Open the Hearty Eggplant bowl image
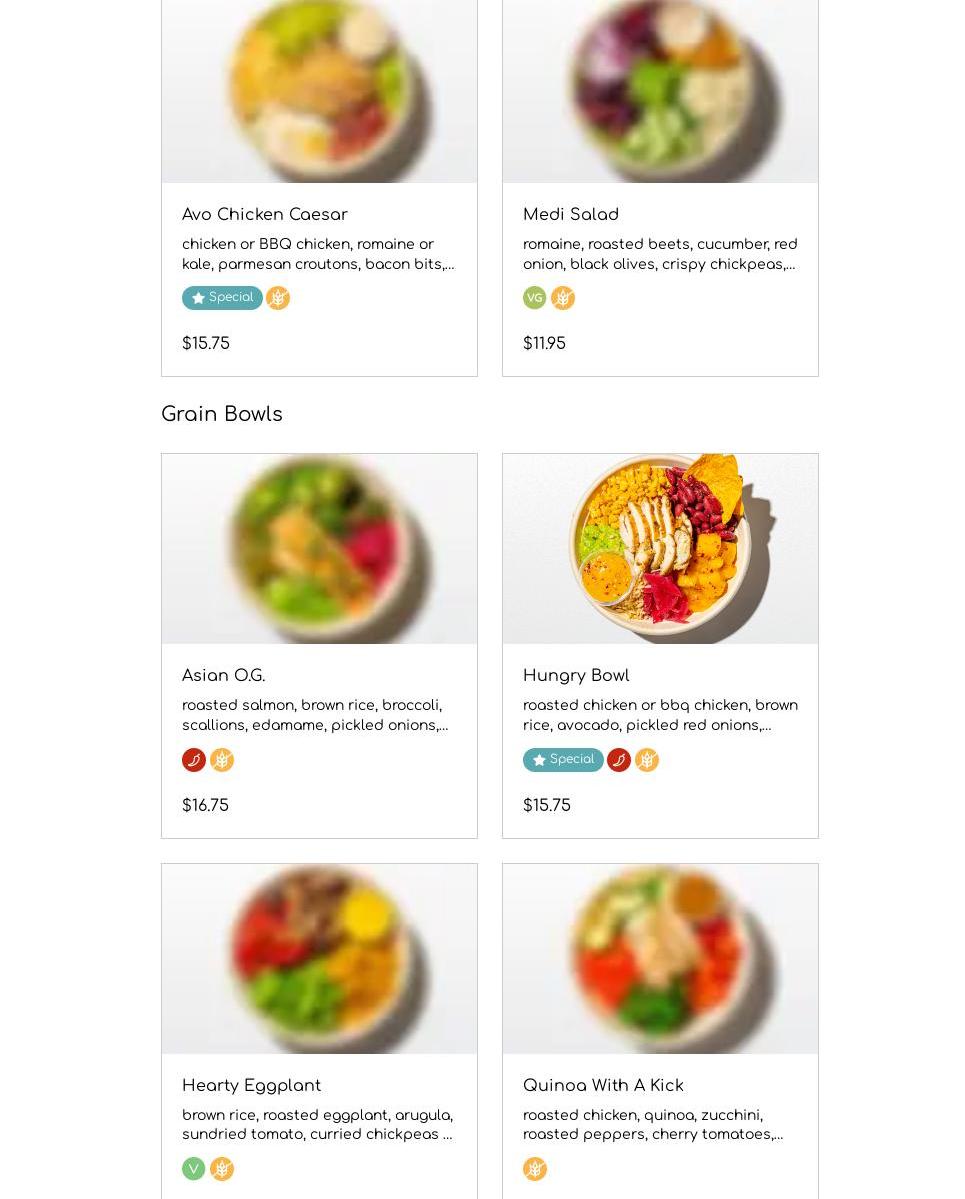965x1199 pixels. [x=319, y=958]
